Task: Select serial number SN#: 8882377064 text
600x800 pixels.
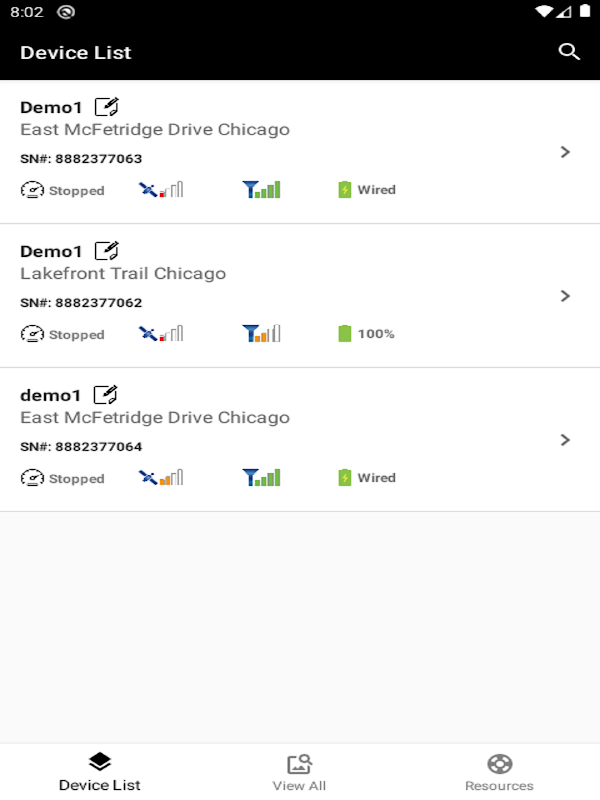Action: point(81,446)
